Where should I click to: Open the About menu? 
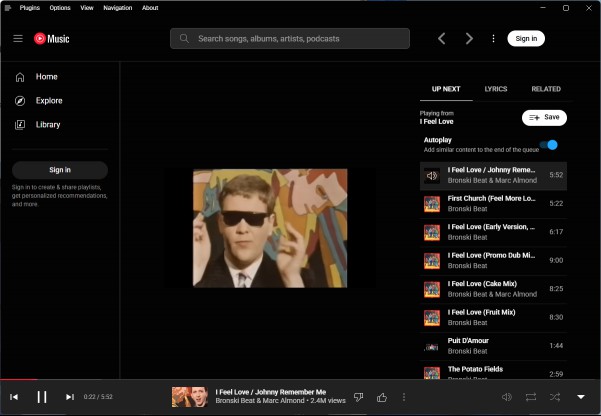point(150,8)
